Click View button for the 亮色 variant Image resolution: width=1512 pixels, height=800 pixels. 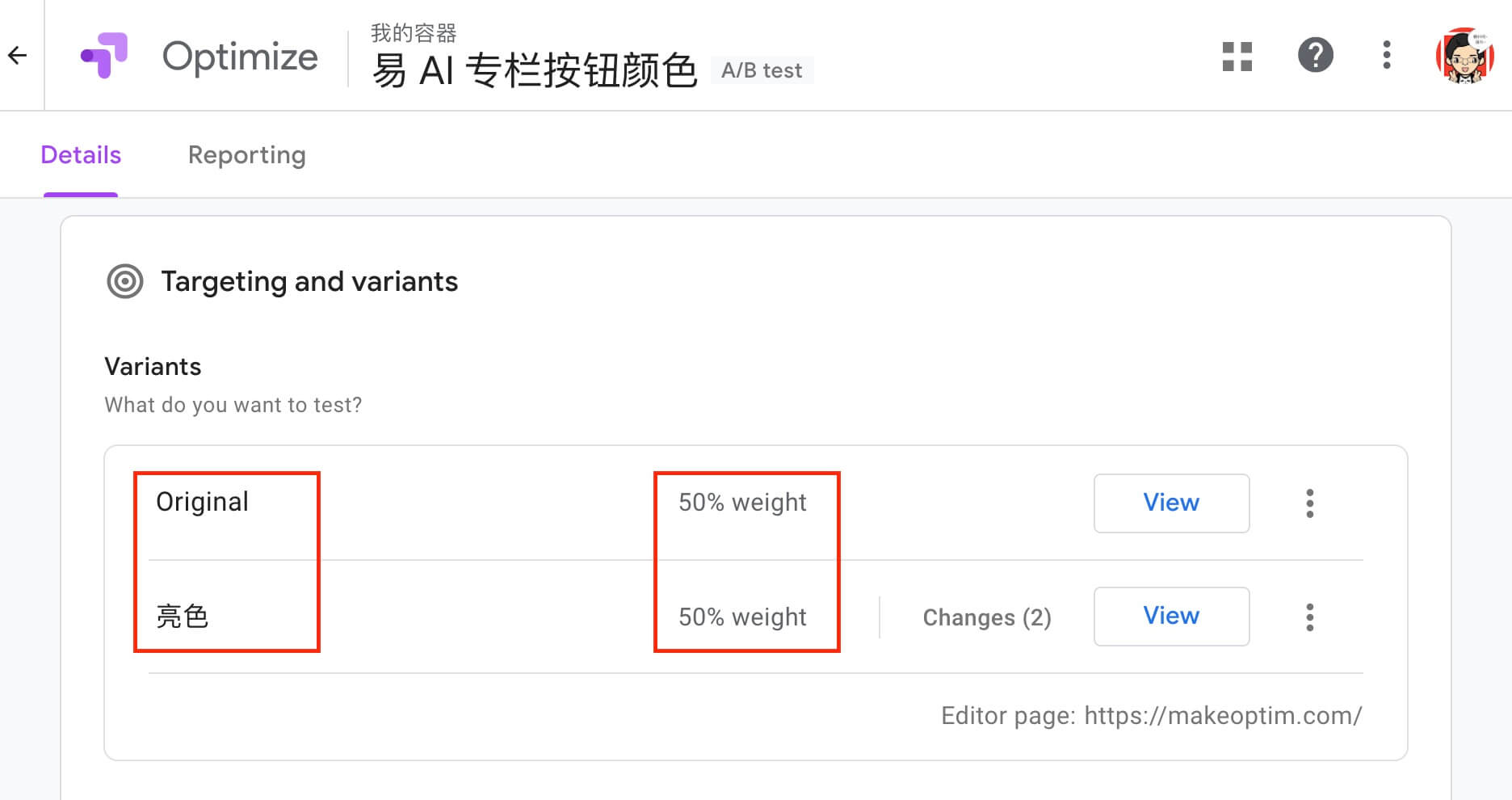pos(1171,616)
